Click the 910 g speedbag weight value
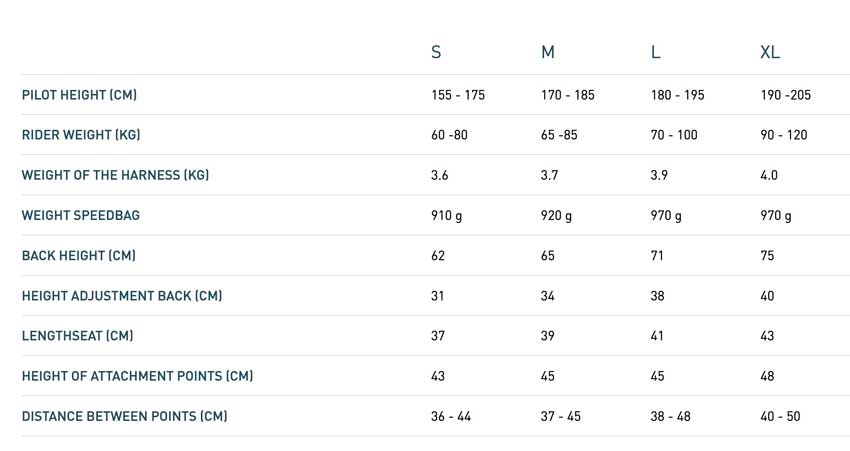The width and height of the screenshot is (850, 451). 447,216
